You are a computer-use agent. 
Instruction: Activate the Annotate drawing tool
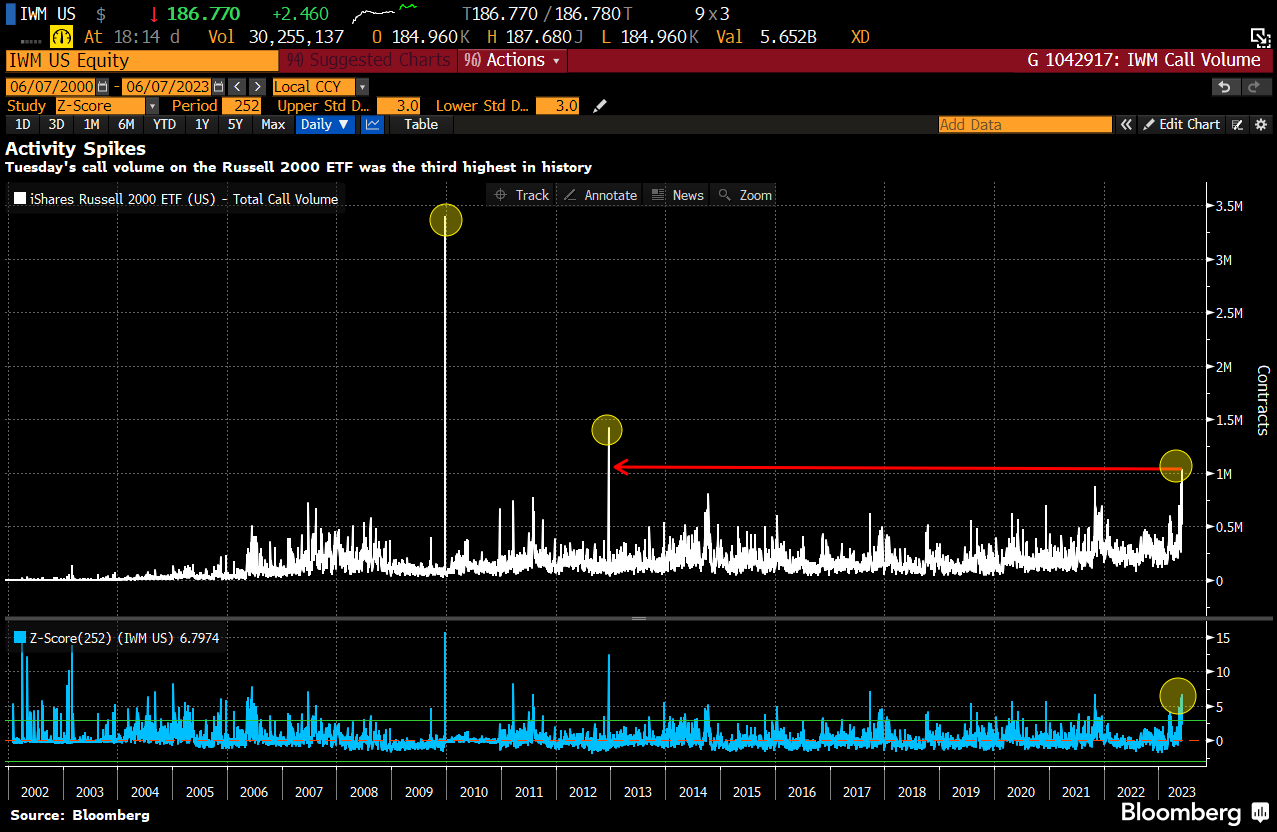(x=600, y=195)
